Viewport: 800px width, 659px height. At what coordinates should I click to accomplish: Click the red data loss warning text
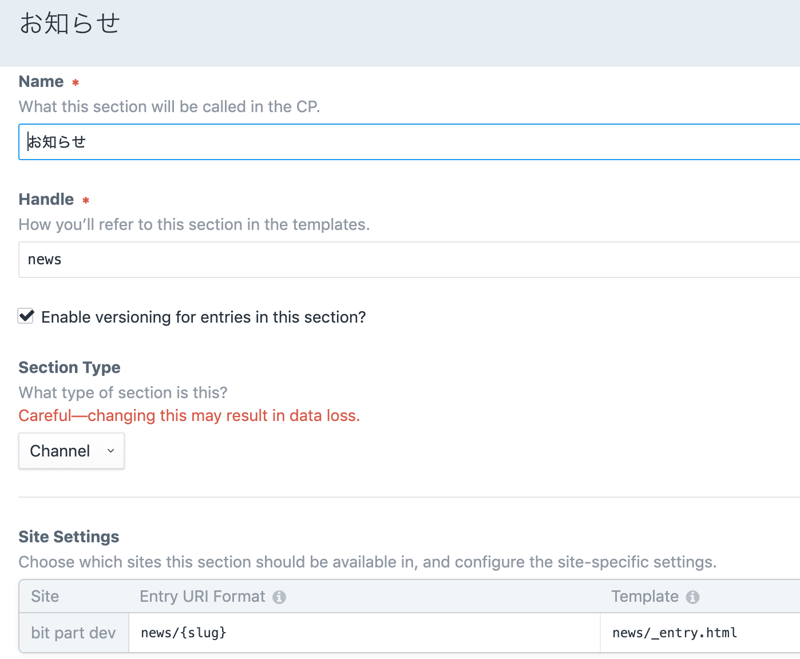(x=189, y=415)
